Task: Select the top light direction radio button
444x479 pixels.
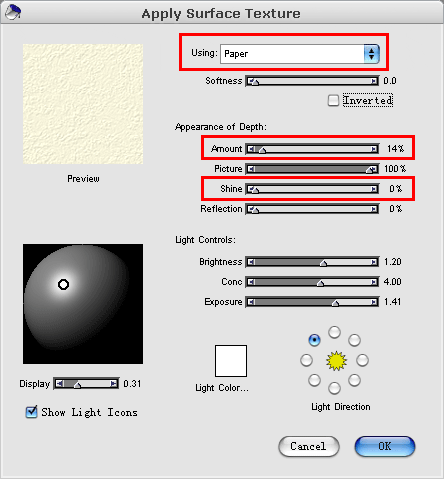Action: (334, 332)
